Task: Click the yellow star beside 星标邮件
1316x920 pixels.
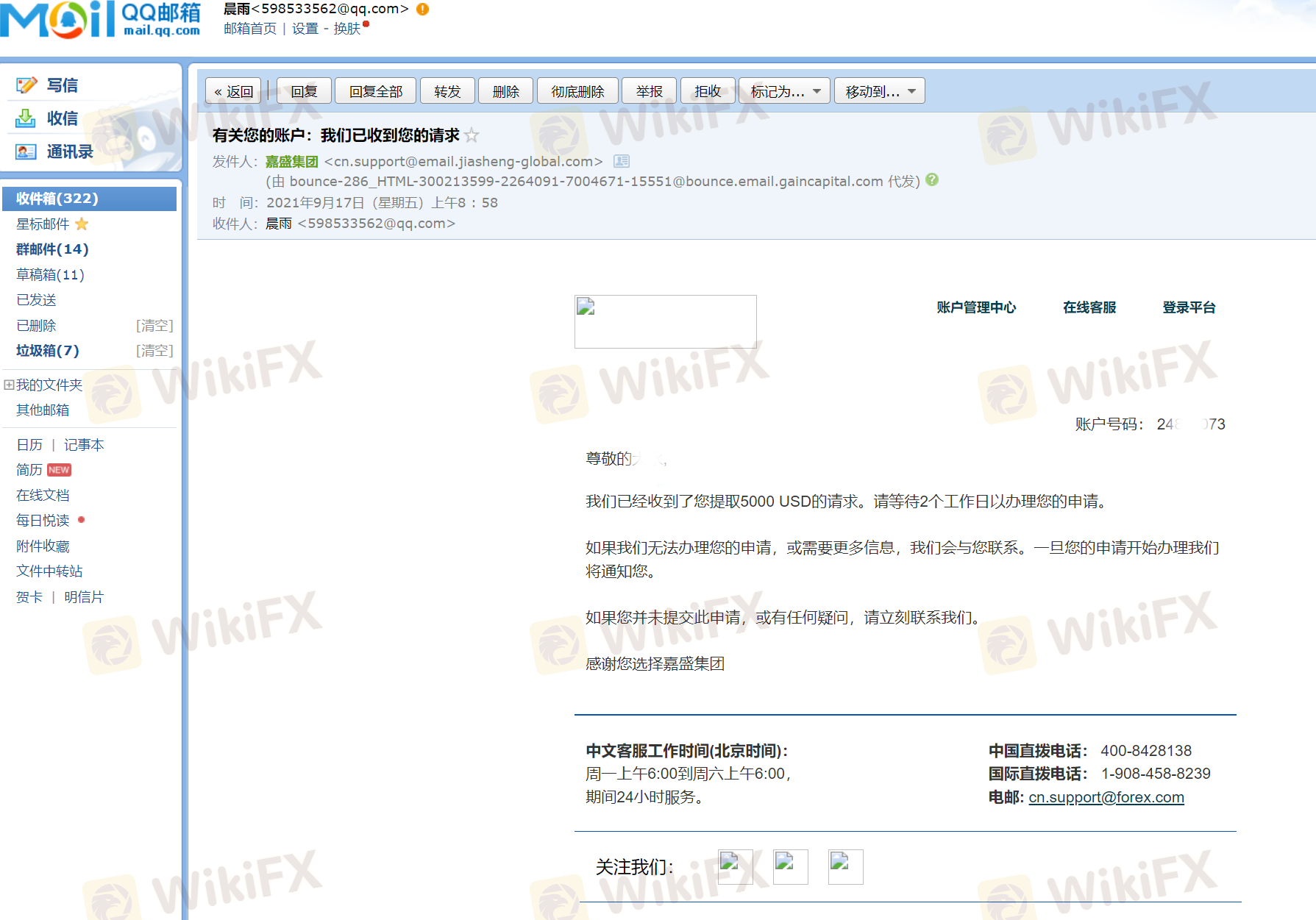Action: click(x=82, y=224)
